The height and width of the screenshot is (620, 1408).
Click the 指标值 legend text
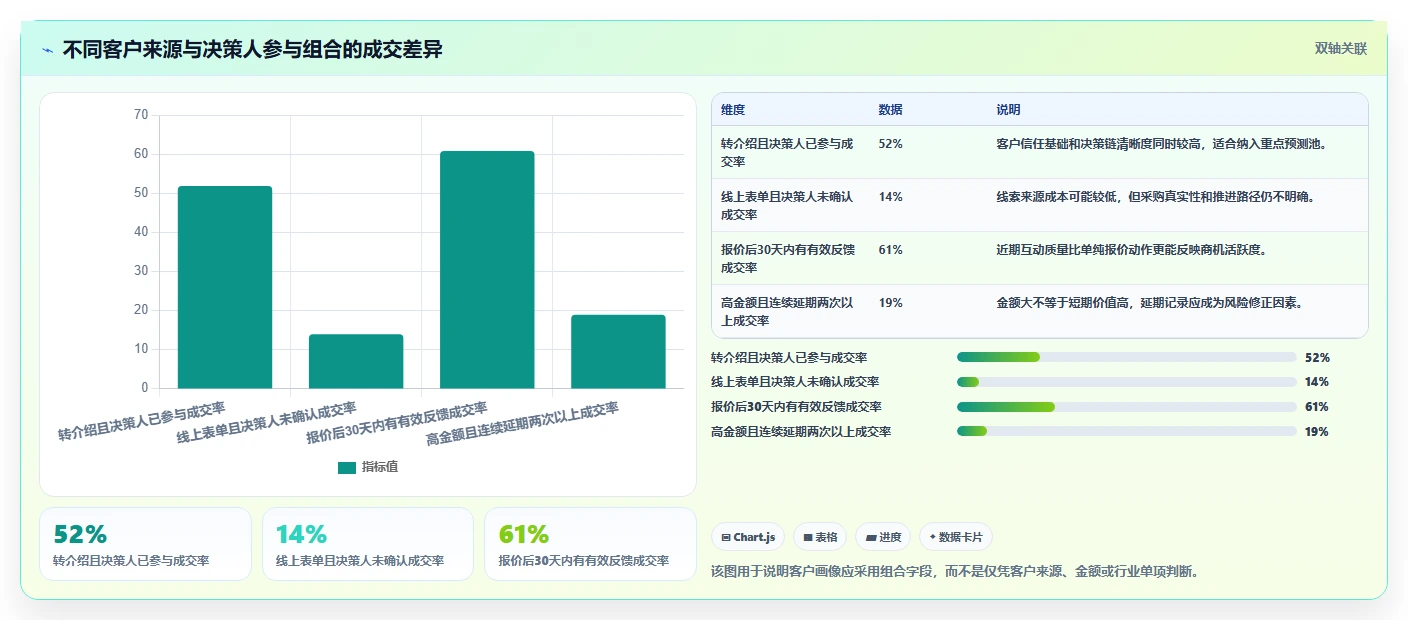[x=380, y=467]
